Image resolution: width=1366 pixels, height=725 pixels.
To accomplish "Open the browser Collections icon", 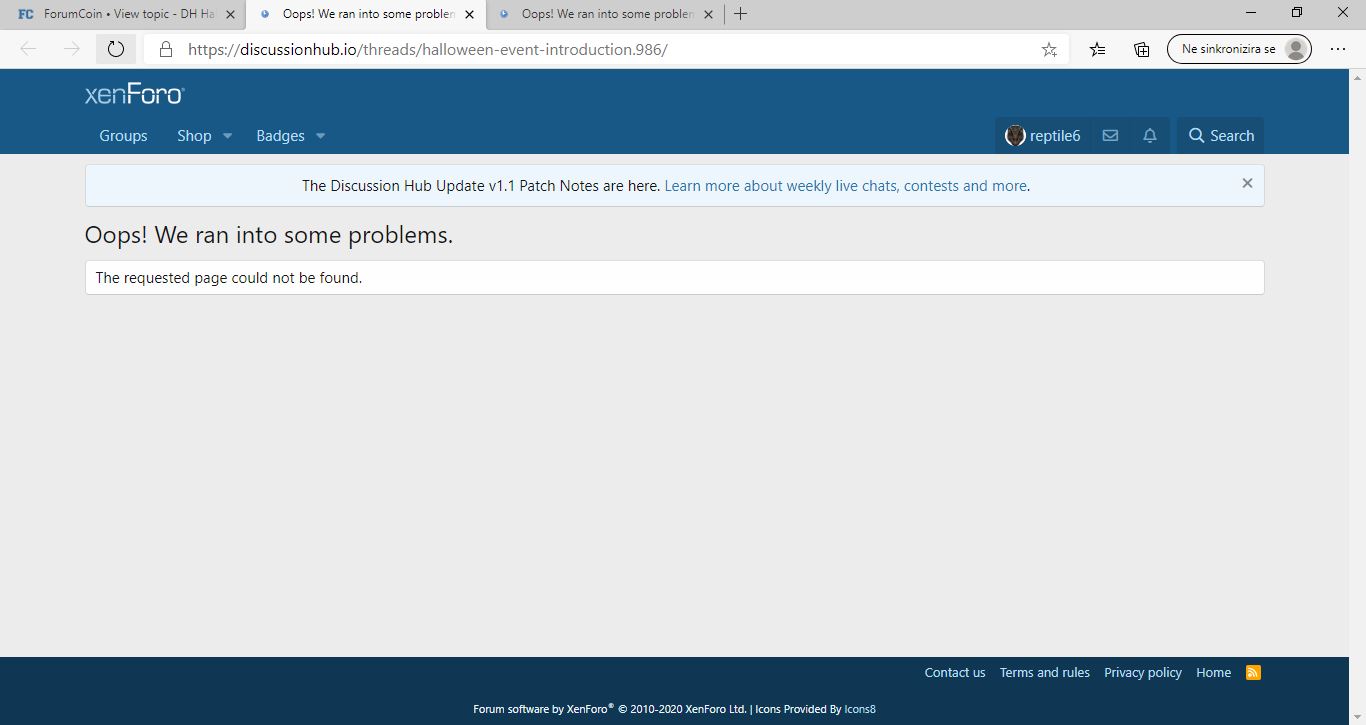I will pos(1141,49).
